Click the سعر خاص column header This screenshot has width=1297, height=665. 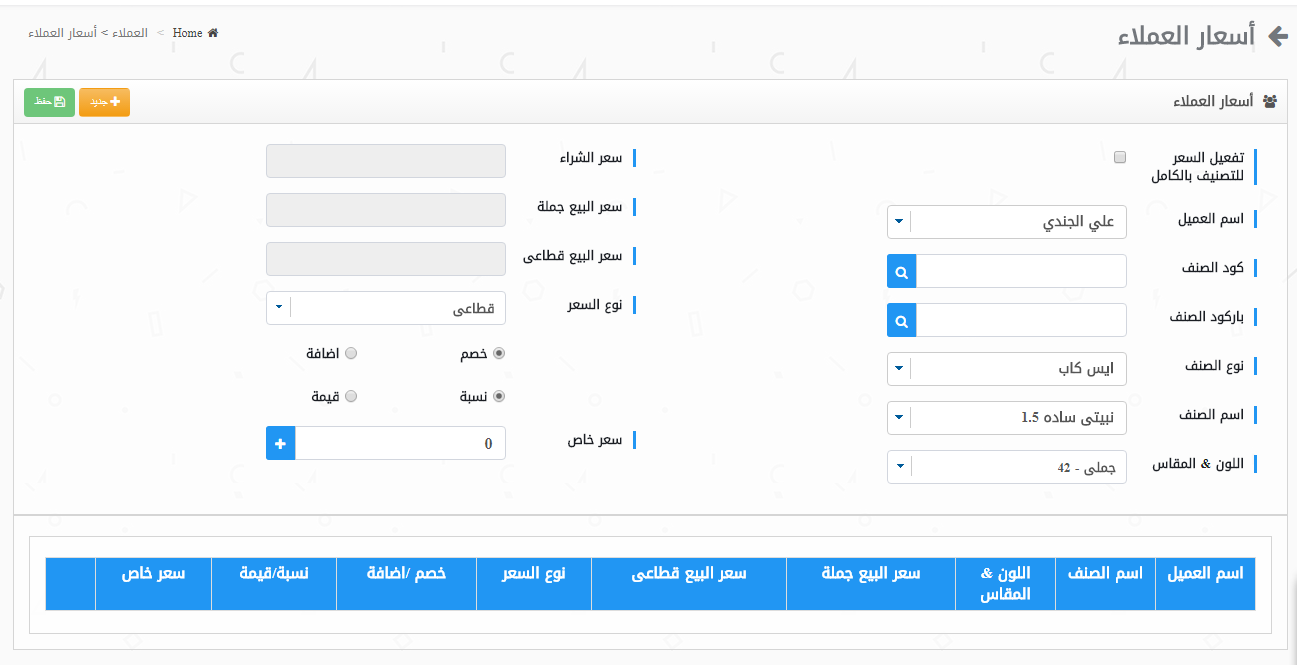coord(153,574)
